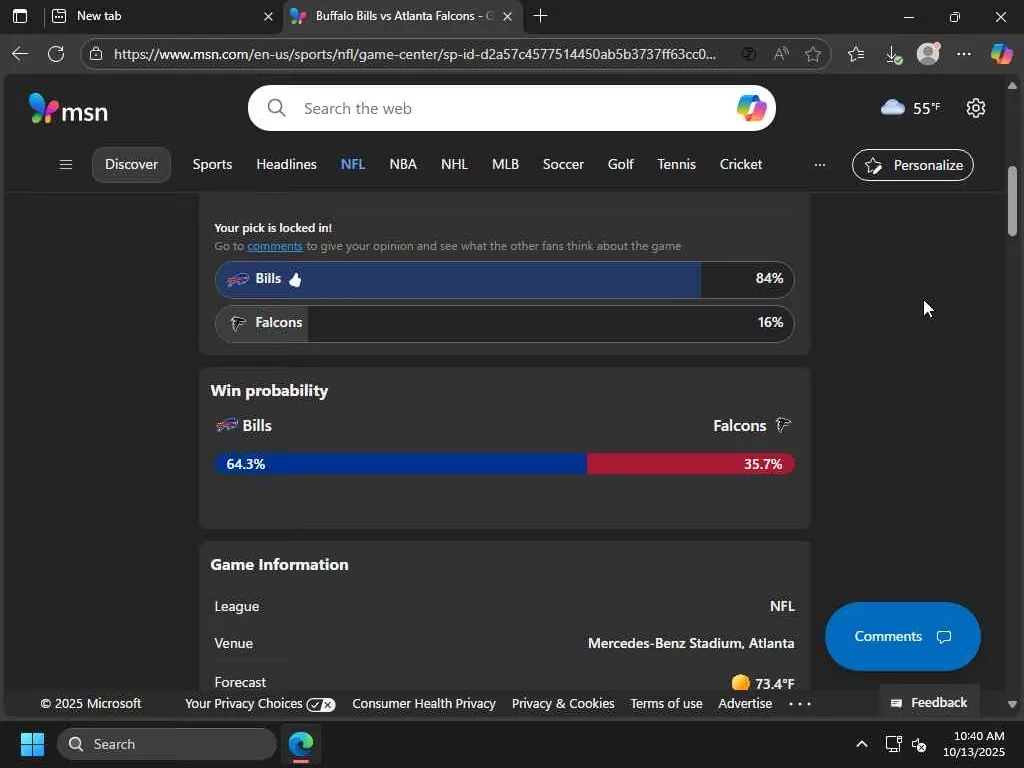Image resolution: width=1024 pixels, height=768 pixels.
Task: Open the Favorites list icon
Action: [x=856, y=54]
